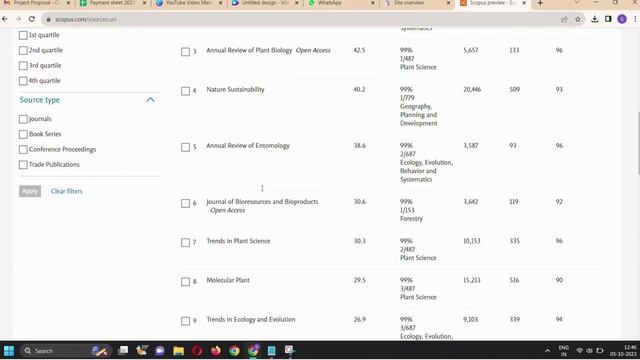
Task: Select row 3 Annual Review of Plant Biology checkbox
Action: click(185, 51)
